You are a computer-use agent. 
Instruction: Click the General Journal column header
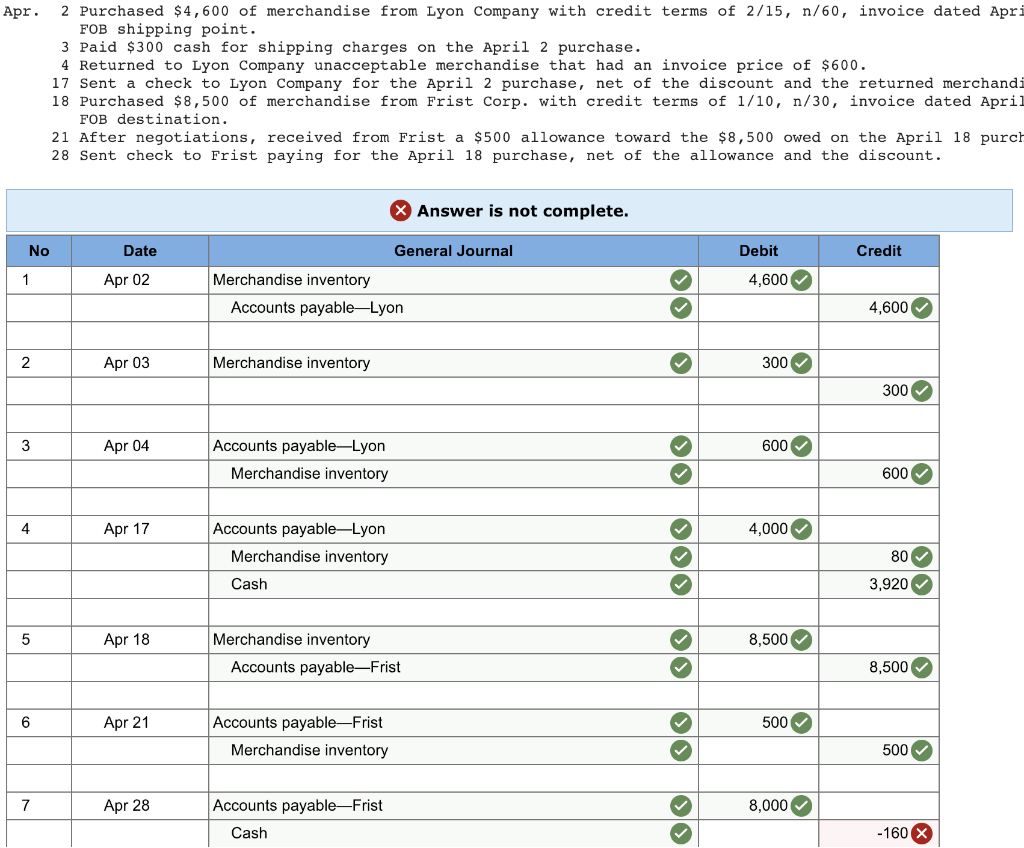453,251
